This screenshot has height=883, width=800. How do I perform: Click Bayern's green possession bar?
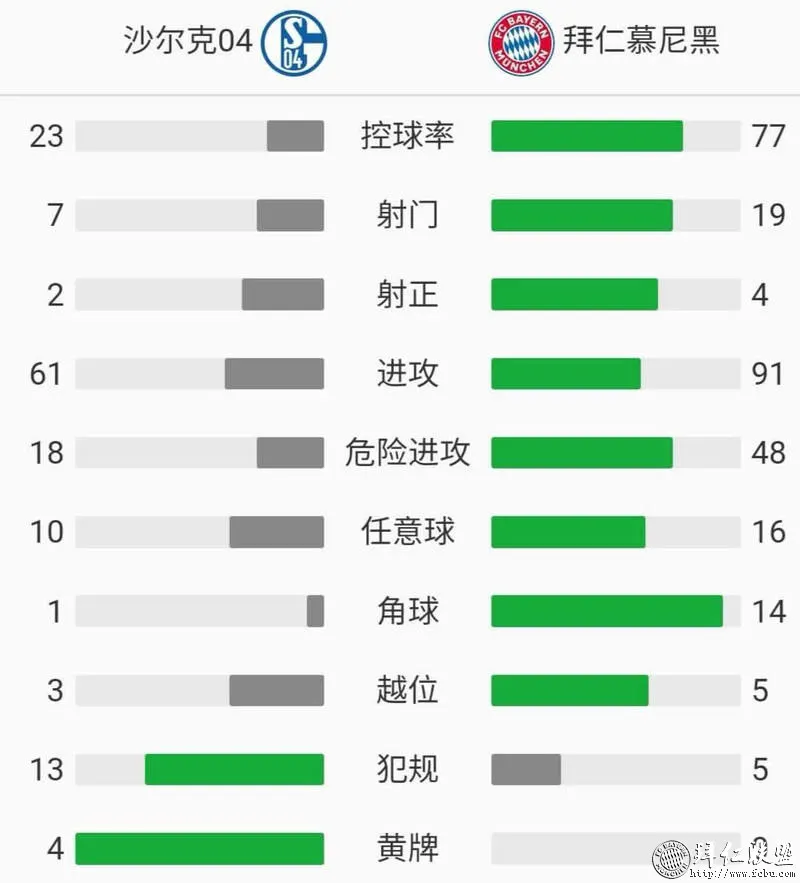point(587,136)
